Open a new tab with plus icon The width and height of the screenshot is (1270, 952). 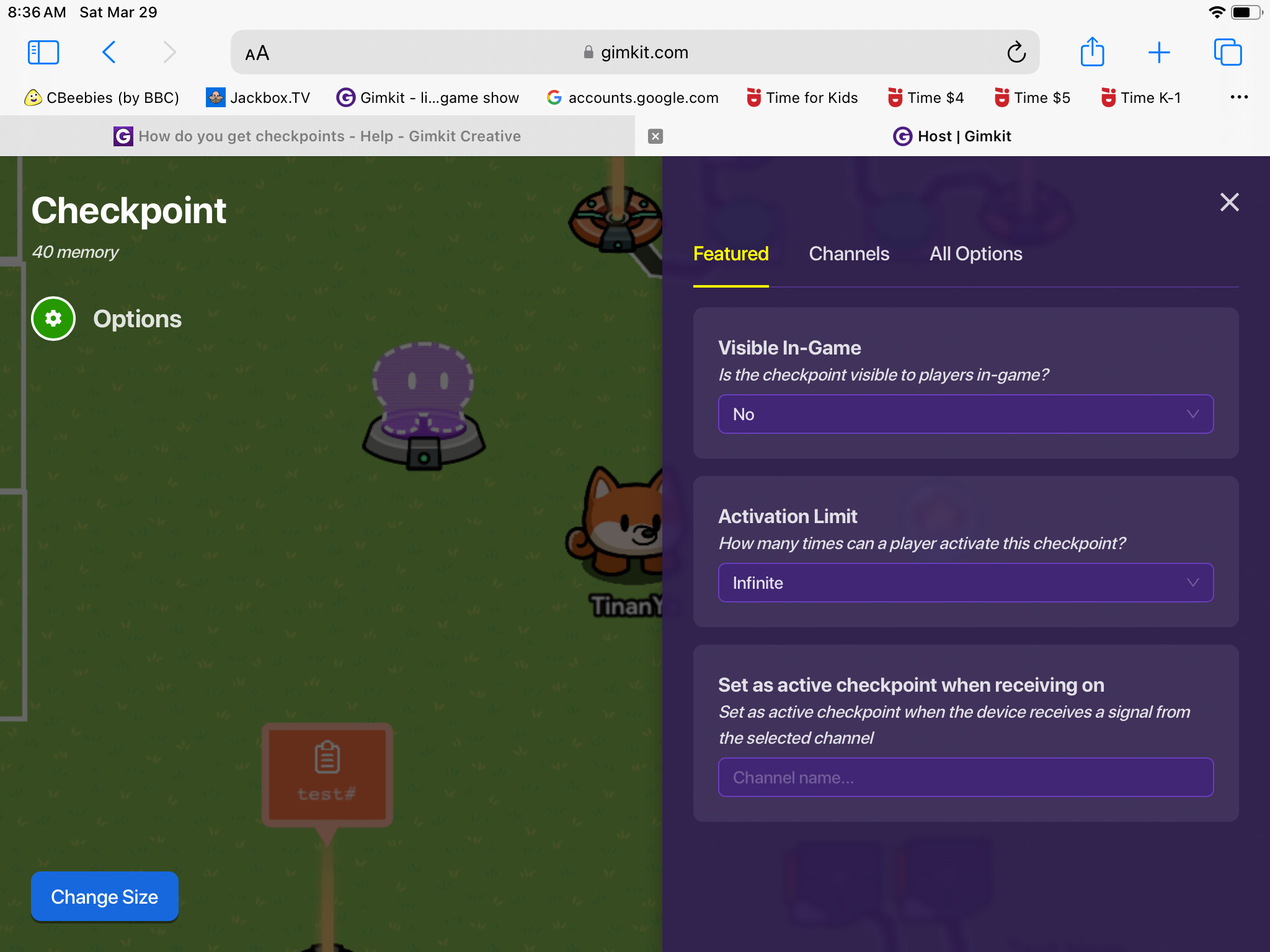coord(1158,53)
